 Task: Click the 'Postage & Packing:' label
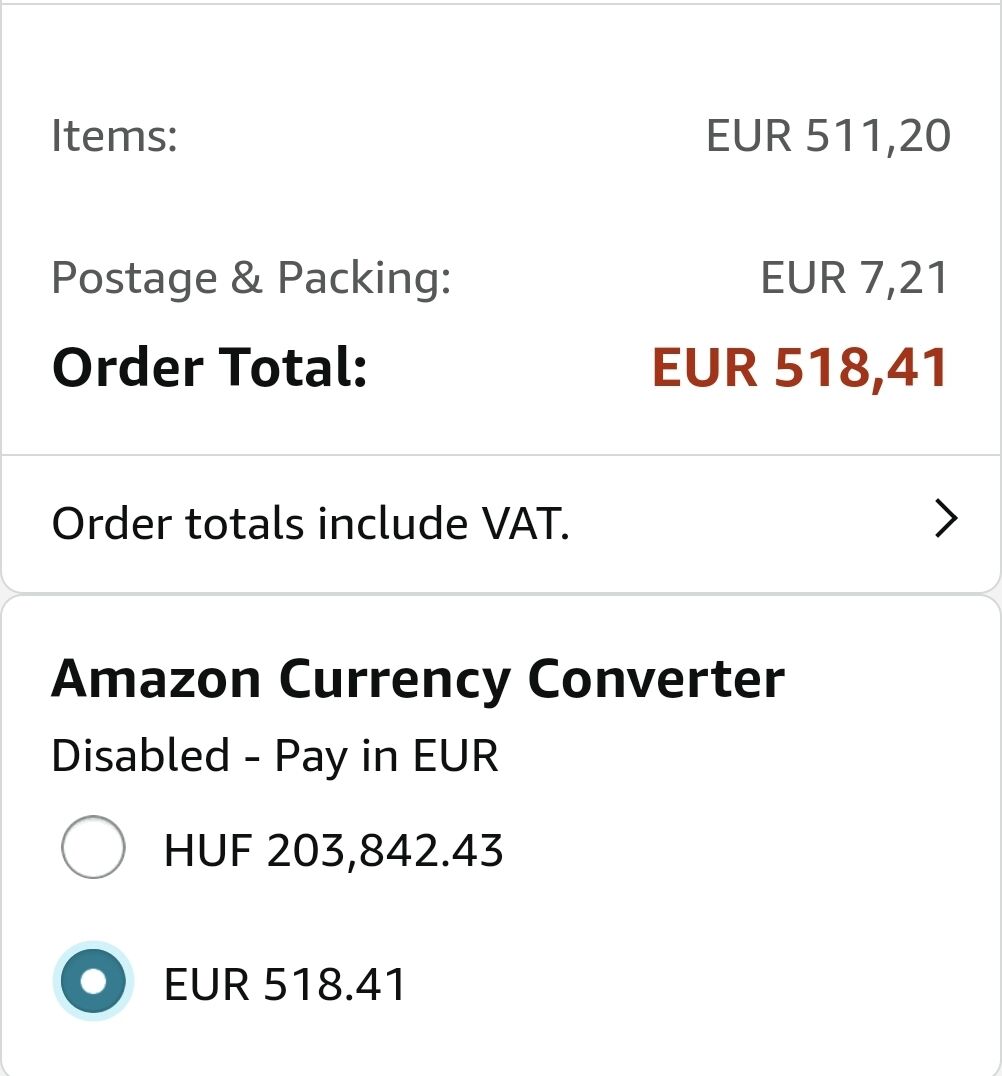click(251, 279)
